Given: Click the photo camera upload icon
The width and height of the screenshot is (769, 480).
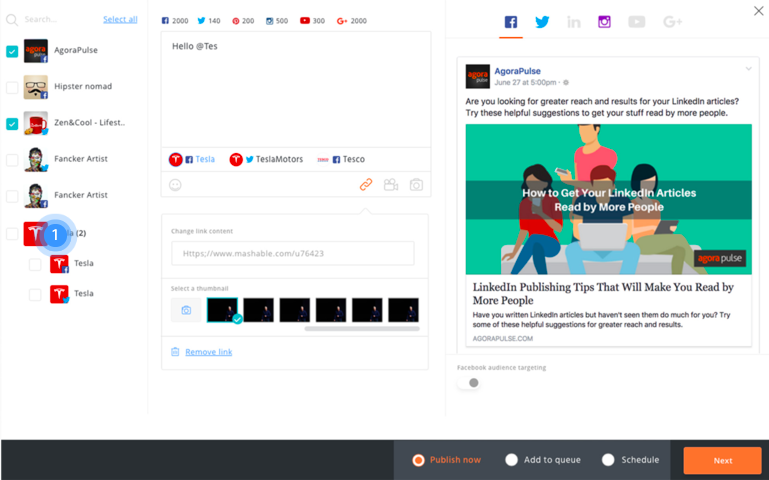Looking at the screenshot, I should tap(416, 185).
